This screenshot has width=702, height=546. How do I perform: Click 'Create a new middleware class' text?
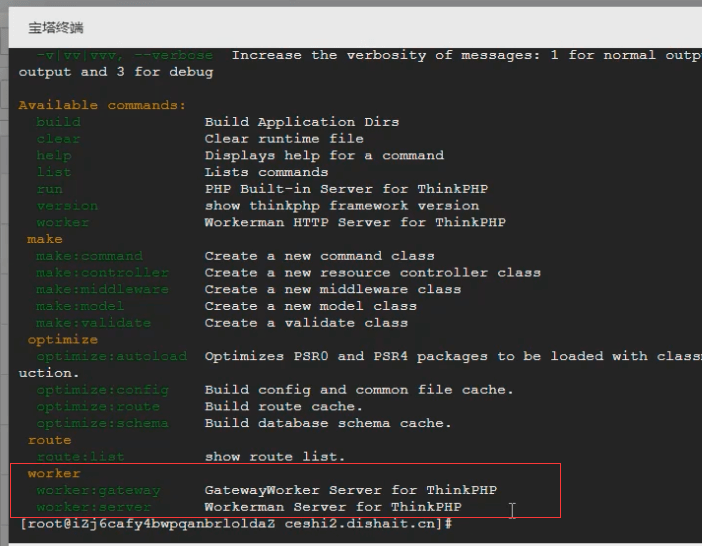pyautogui.click(x=333, y=290)
